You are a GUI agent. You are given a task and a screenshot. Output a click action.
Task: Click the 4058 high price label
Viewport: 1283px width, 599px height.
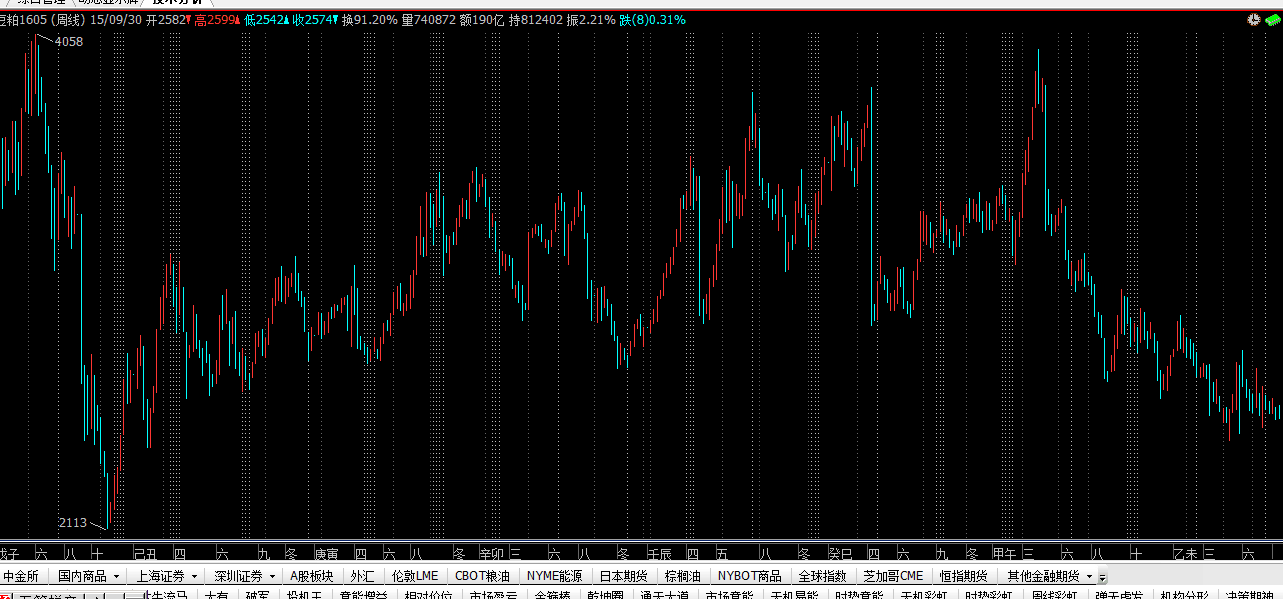click(69, 42)
